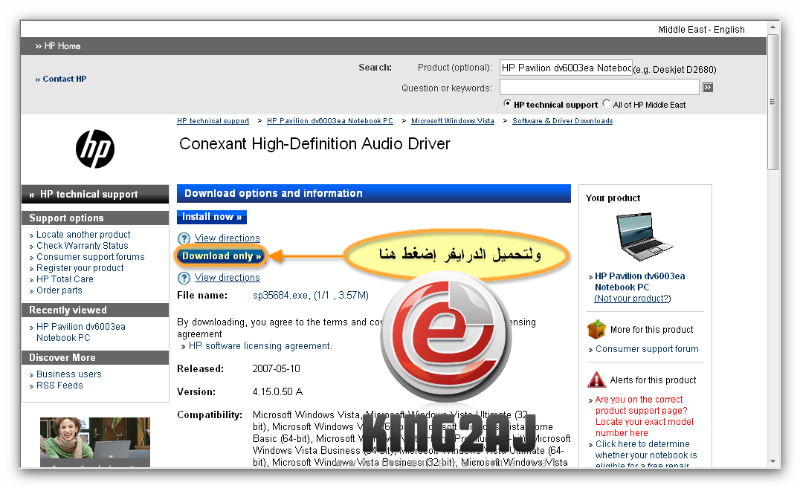The width and height of the screenshot is (800, 488).
Task: Click the search go button icon
Action: [707, 88]
